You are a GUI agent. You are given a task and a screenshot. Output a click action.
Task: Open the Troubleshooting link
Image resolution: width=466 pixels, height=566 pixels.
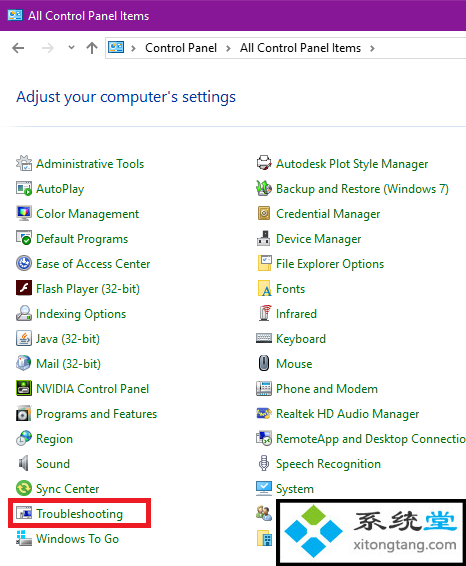click(79, 513)
